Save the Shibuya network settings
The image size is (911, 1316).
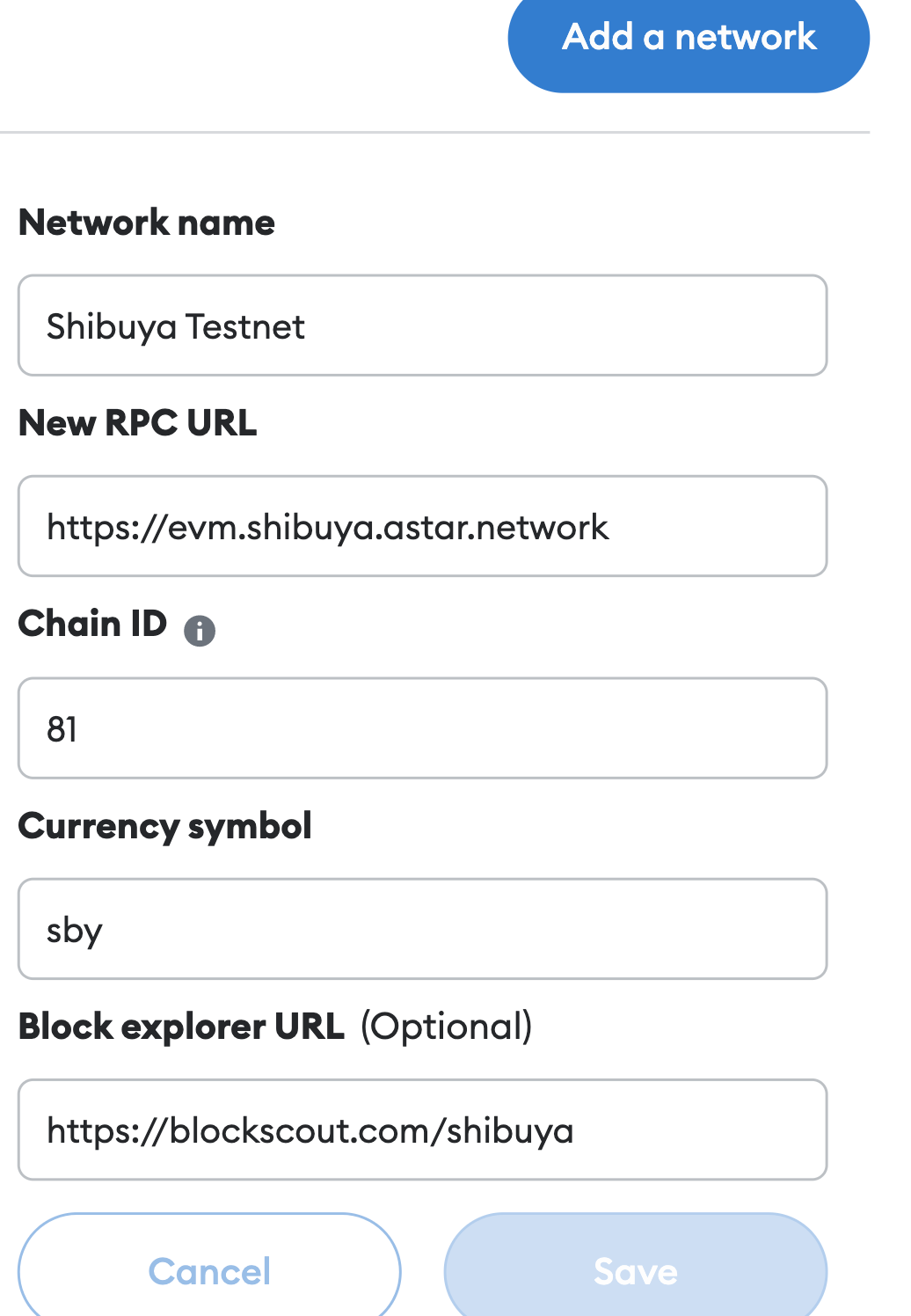[x=635, y=1270]
